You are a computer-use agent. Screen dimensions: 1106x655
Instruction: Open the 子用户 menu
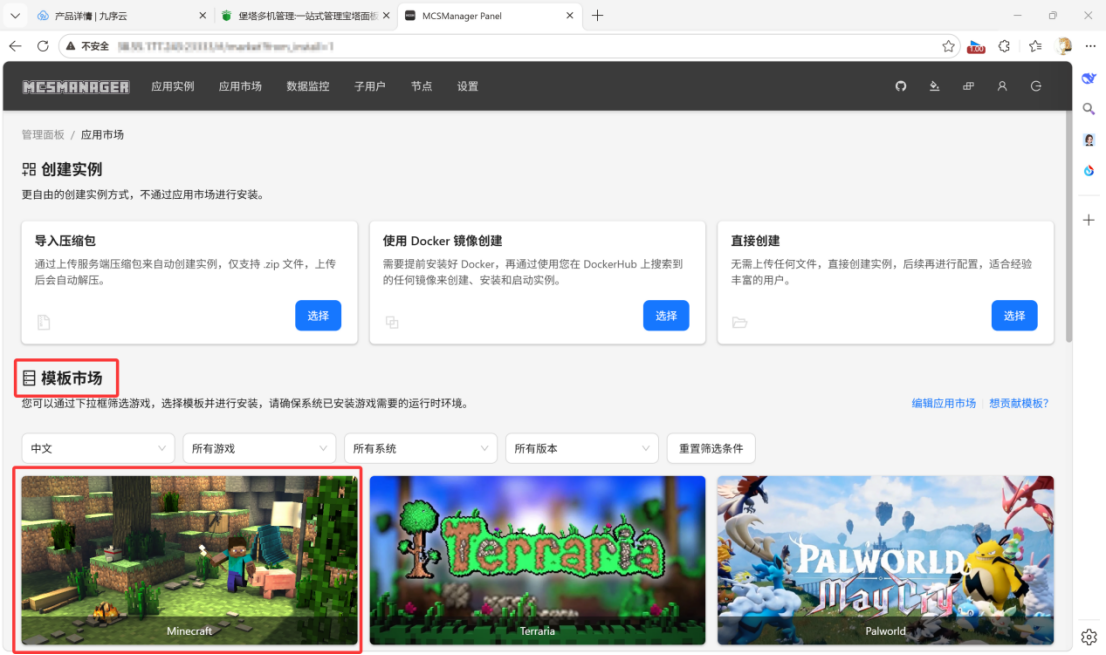tap(370, 86)
